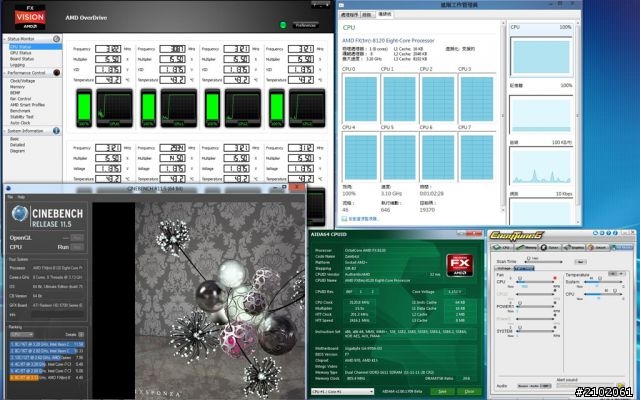Open Basic under System Information
640x400 pixels.
coord(15,139)
